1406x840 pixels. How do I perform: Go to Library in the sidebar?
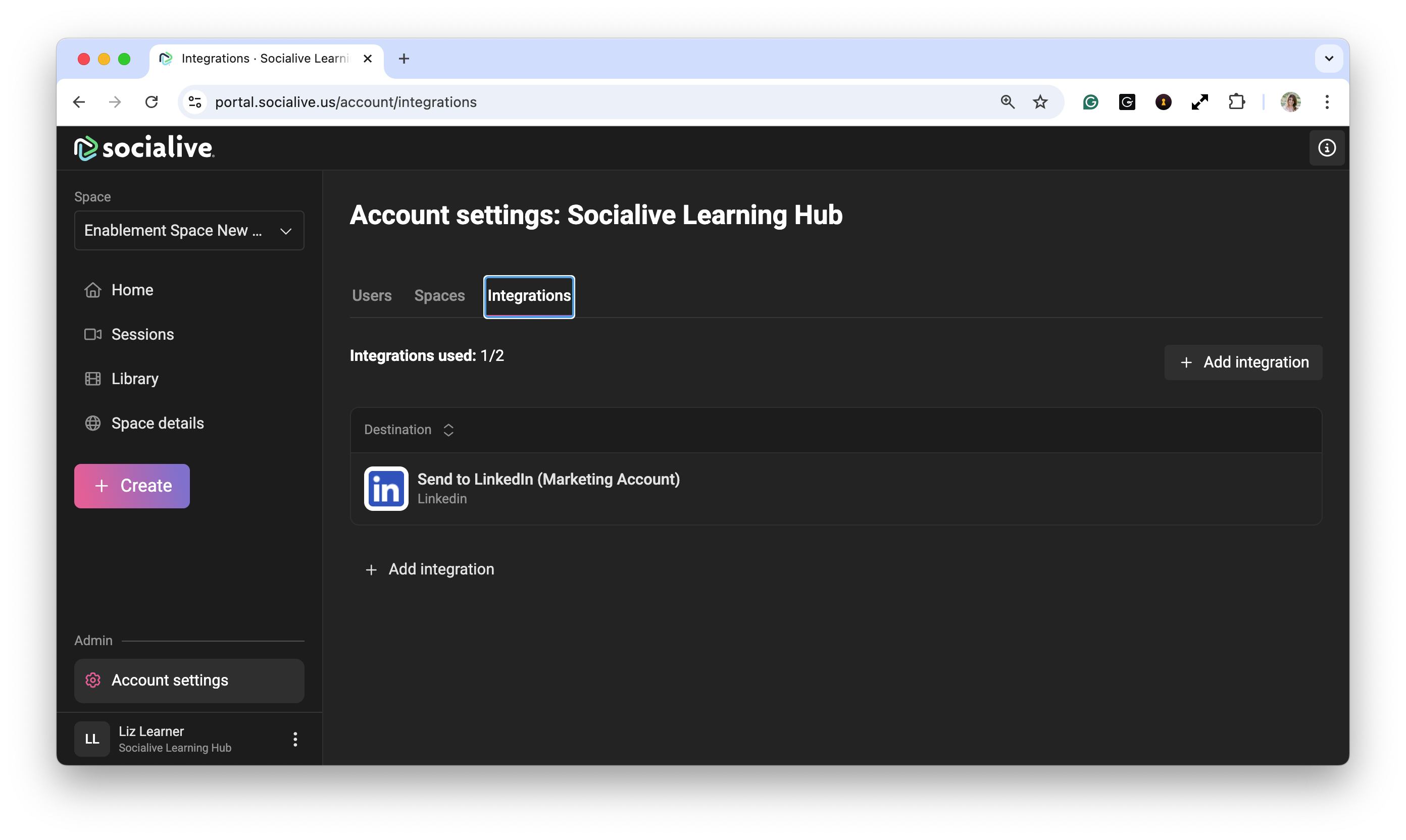point(135,379)
